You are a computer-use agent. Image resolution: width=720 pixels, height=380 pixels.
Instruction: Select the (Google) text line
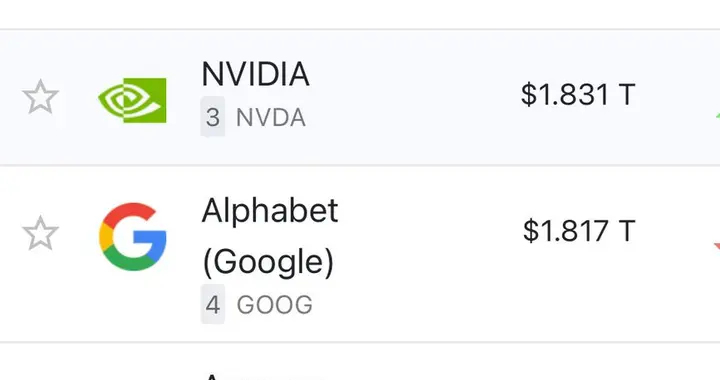coord(268,262)
